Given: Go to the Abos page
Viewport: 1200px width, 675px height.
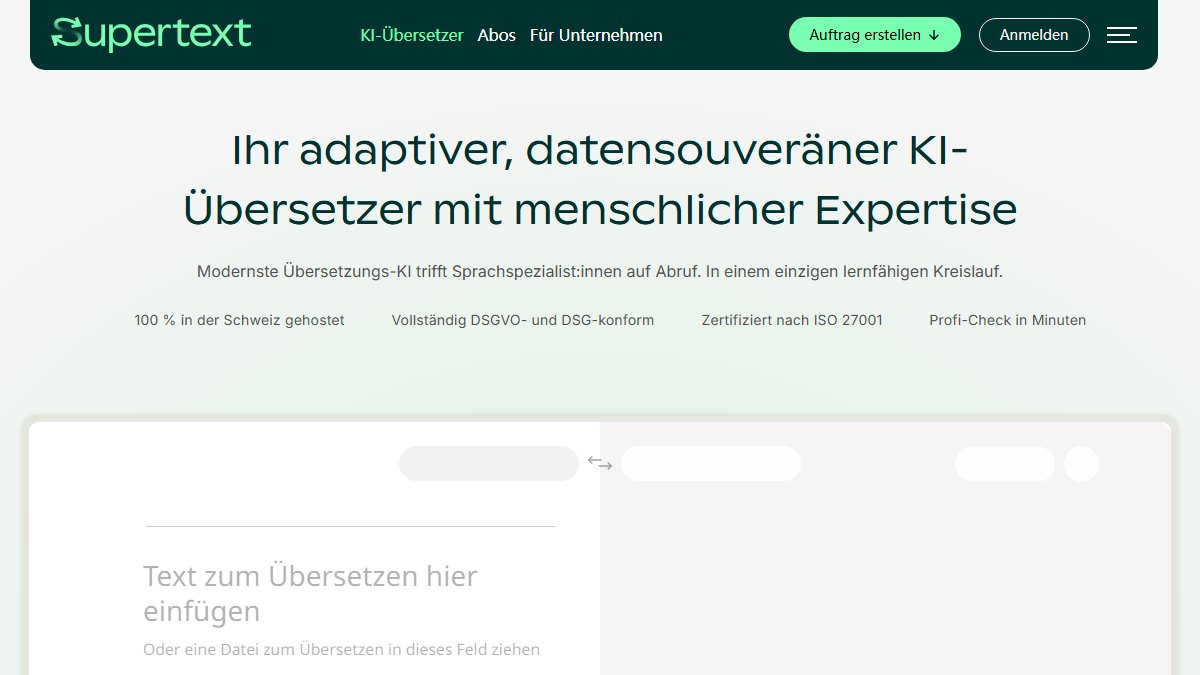Looking at the screenshot, I should coord(497,35).
